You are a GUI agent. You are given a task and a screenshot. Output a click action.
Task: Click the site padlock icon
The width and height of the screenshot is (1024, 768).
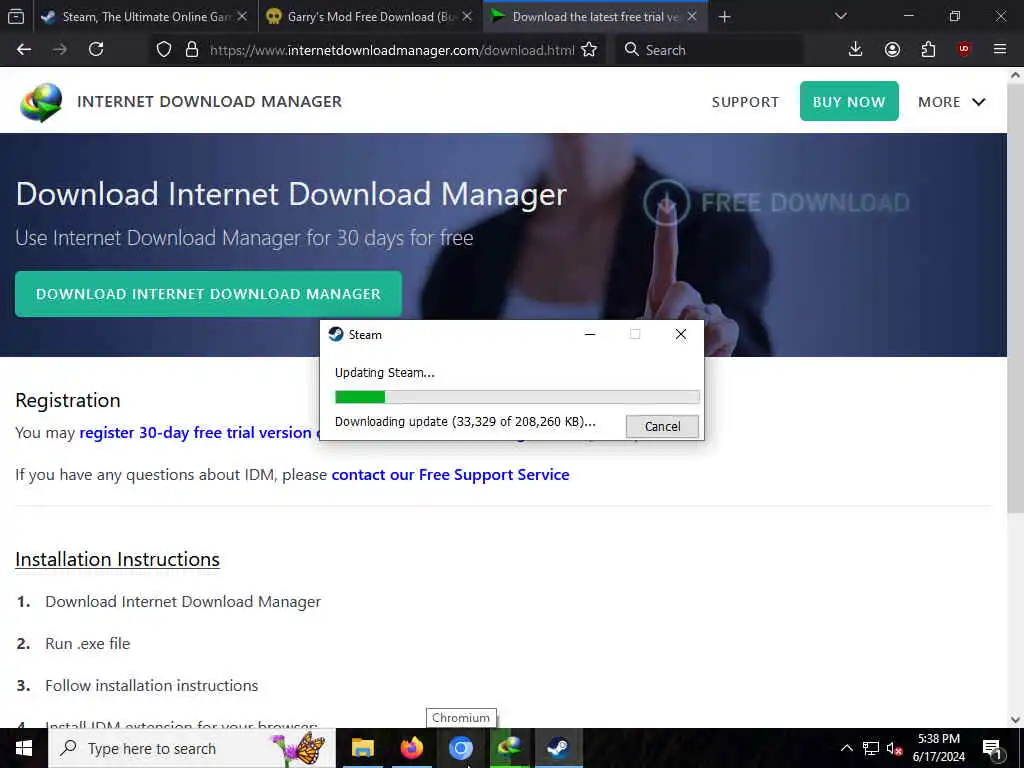(192, 50)
